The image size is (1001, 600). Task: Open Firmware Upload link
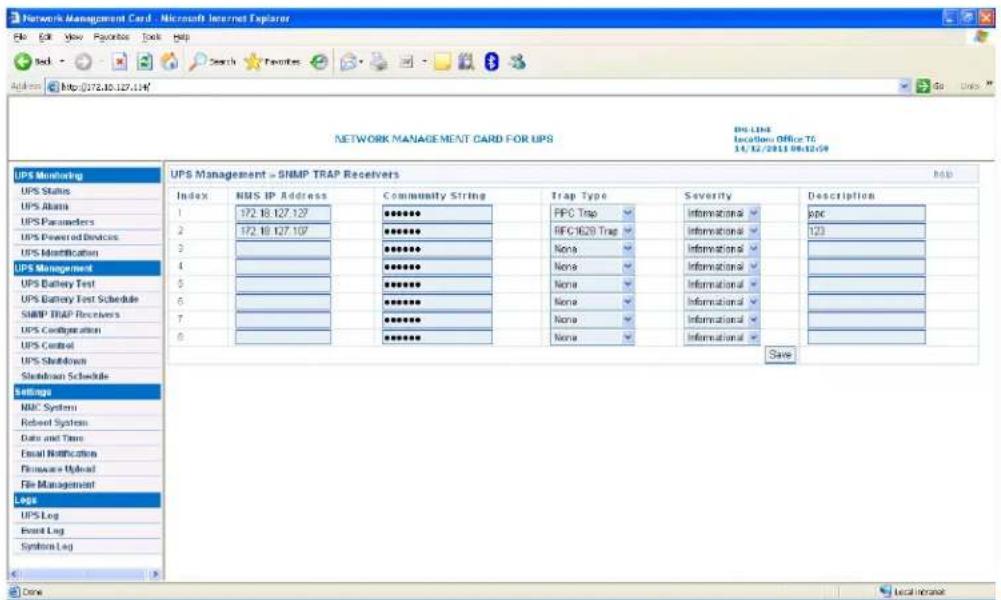pos(57,469)
